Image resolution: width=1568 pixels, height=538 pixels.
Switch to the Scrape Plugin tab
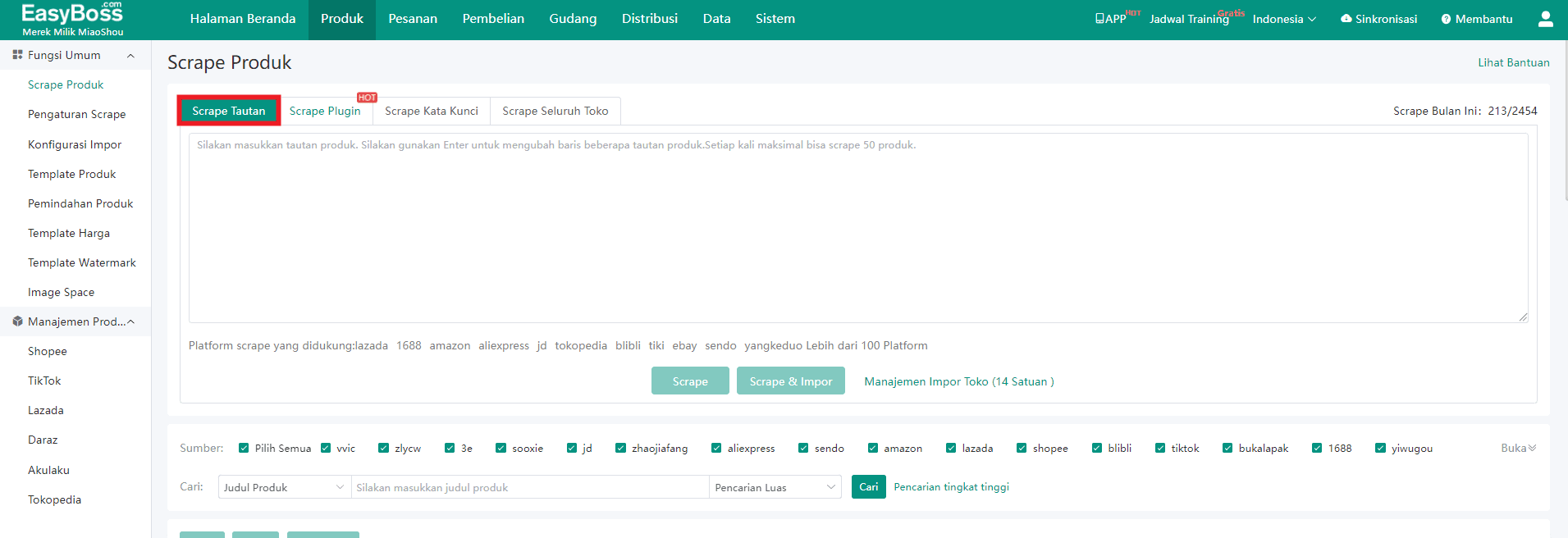325,111
